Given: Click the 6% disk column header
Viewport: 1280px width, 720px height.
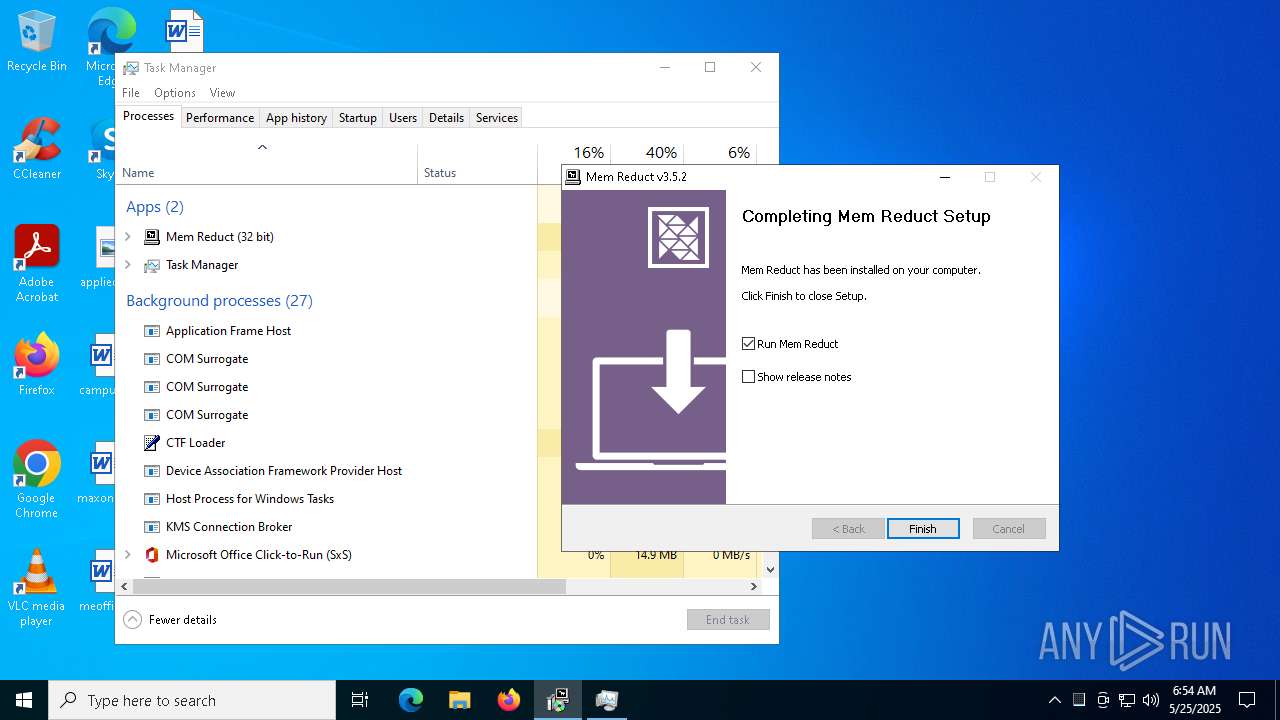Looking at the screenshot, I should [739, 153].
